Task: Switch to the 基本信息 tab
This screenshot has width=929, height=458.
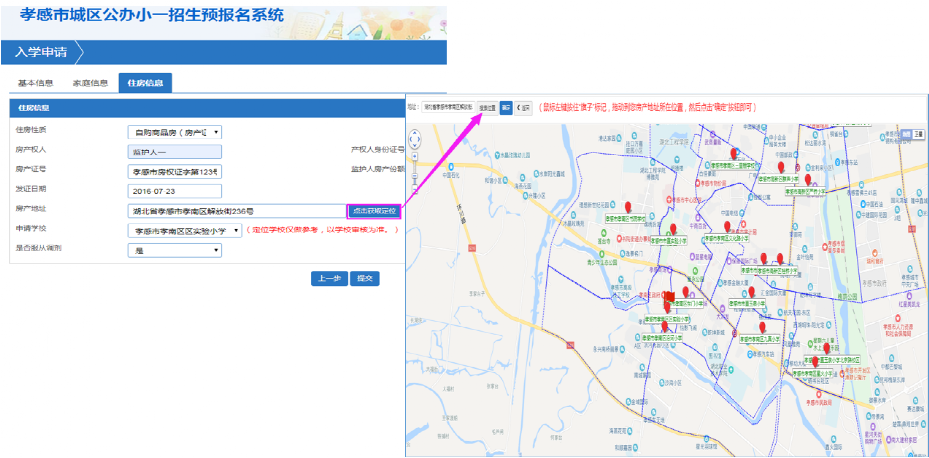Action: point(37,83)
